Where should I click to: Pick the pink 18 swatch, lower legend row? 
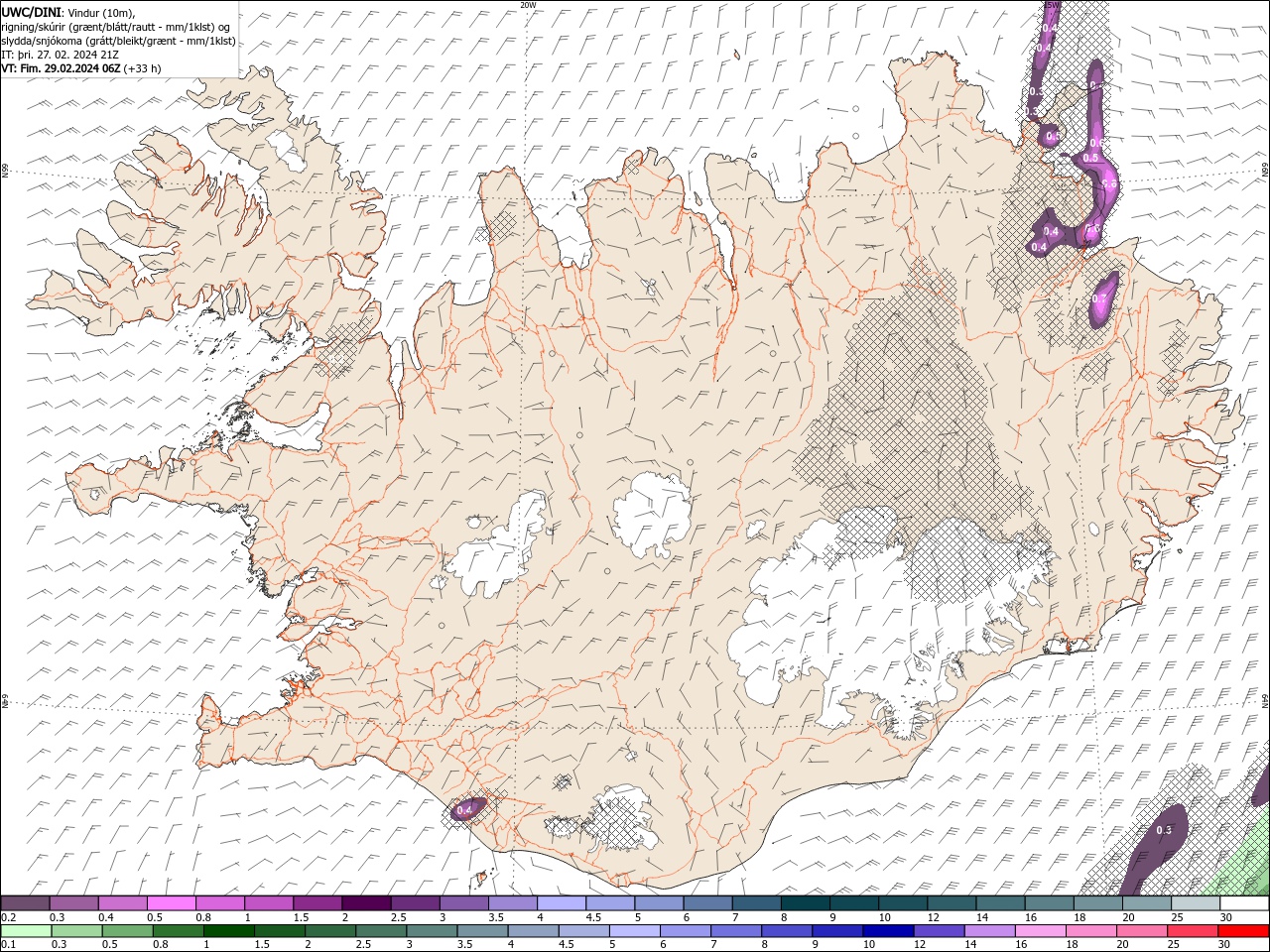1090,931
